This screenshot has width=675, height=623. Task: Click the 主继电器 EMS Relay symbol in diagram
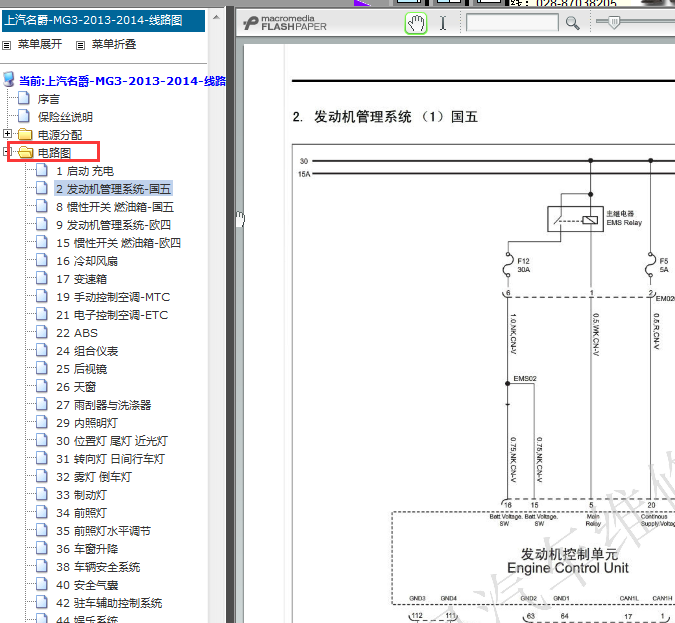575,219
